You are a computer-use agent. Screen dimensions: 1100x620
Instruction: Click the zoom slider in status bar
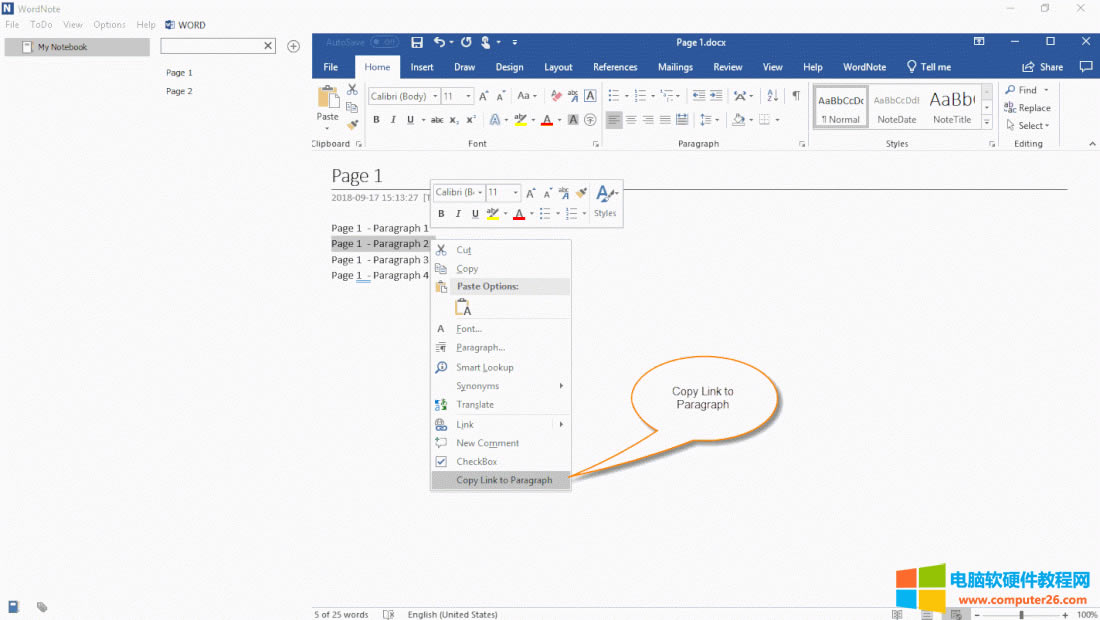pyautogui.click(x=1020, y=615)
